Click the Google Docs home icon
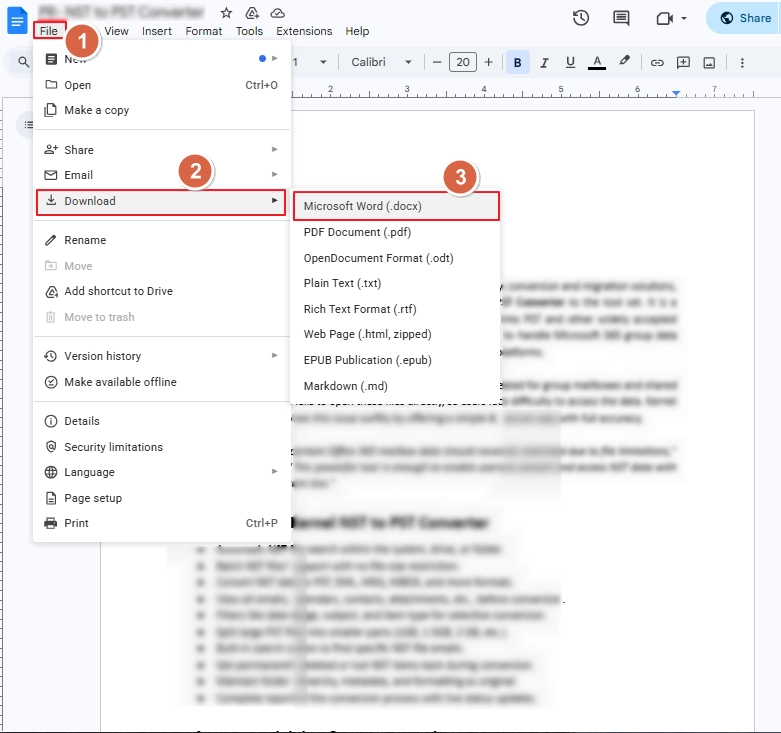The width and height of the screenshot is (781, 733). [17, 20]
